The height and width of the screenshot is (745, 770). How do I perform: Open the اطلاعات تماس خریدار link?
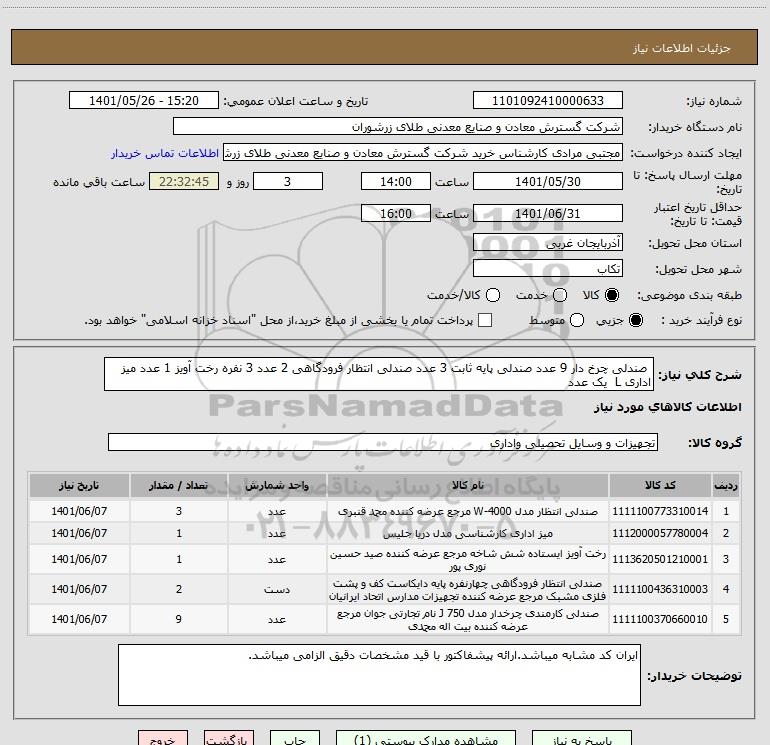pyautogui.click(x=165, y=153)
